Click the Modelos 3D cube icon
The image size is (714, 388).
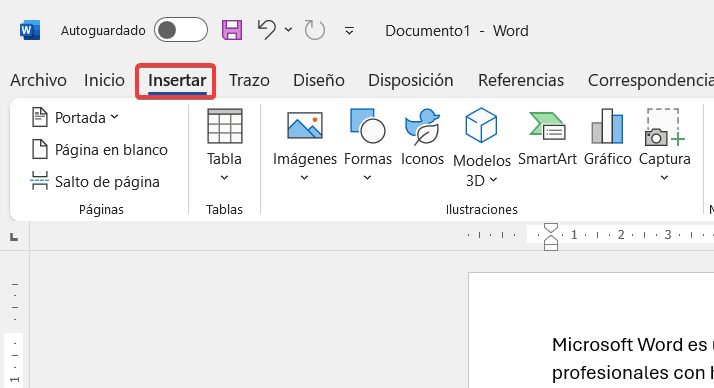point(481,125)
